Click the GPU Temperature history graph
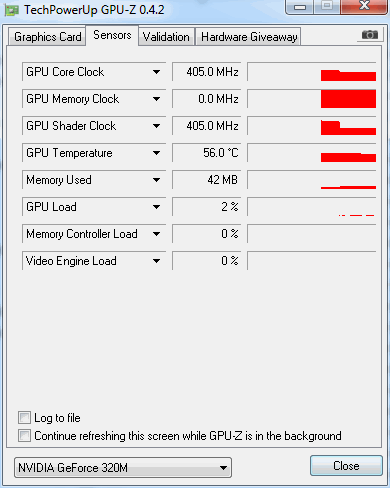Screen dimensions: 390x488 click(312, 153)
